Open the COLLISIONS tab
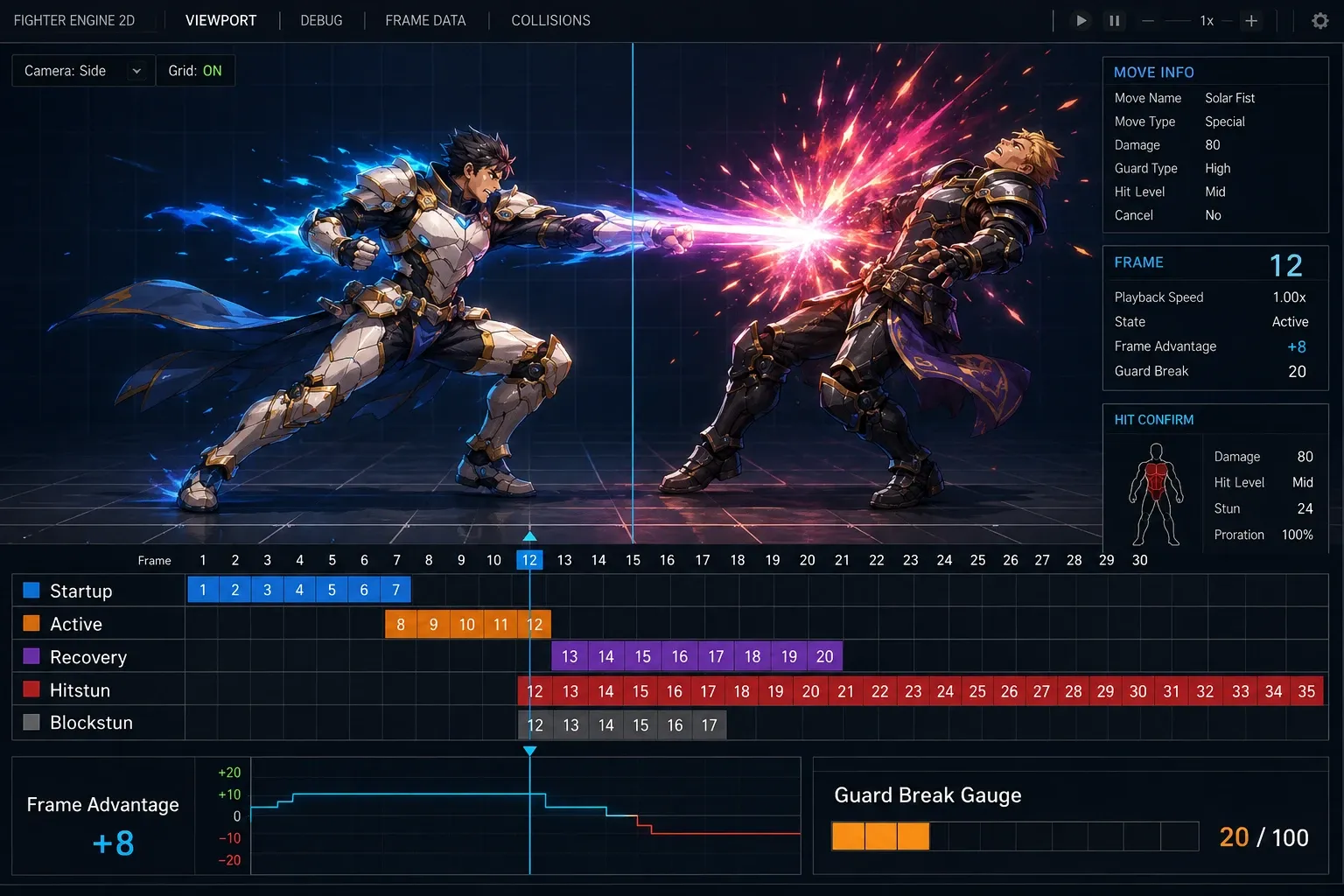This screenshot has width=1344, height=896. (x=550, y=20)
